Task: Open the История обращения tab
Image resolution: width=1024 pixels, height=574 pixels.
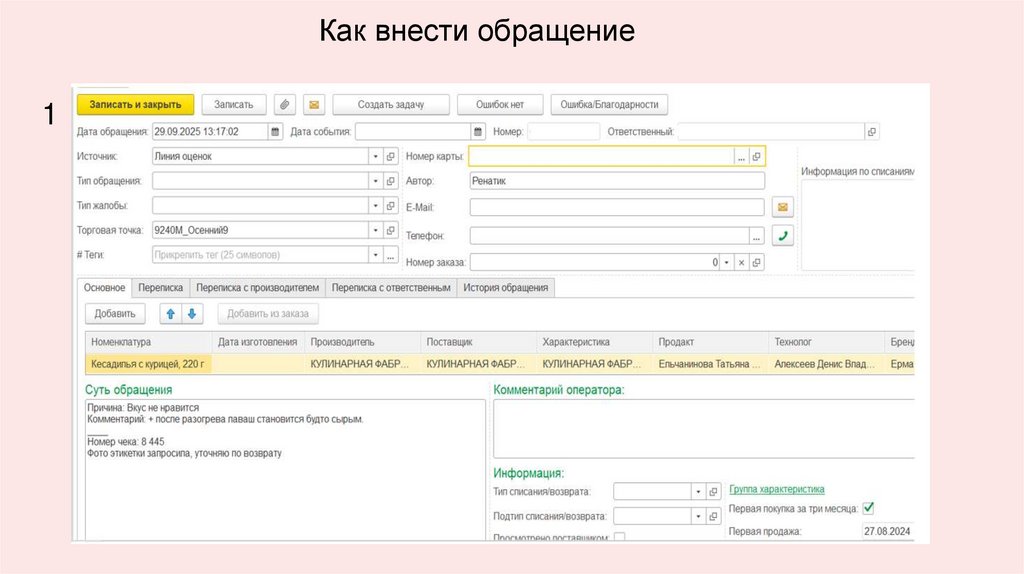Action: [505, 288]
